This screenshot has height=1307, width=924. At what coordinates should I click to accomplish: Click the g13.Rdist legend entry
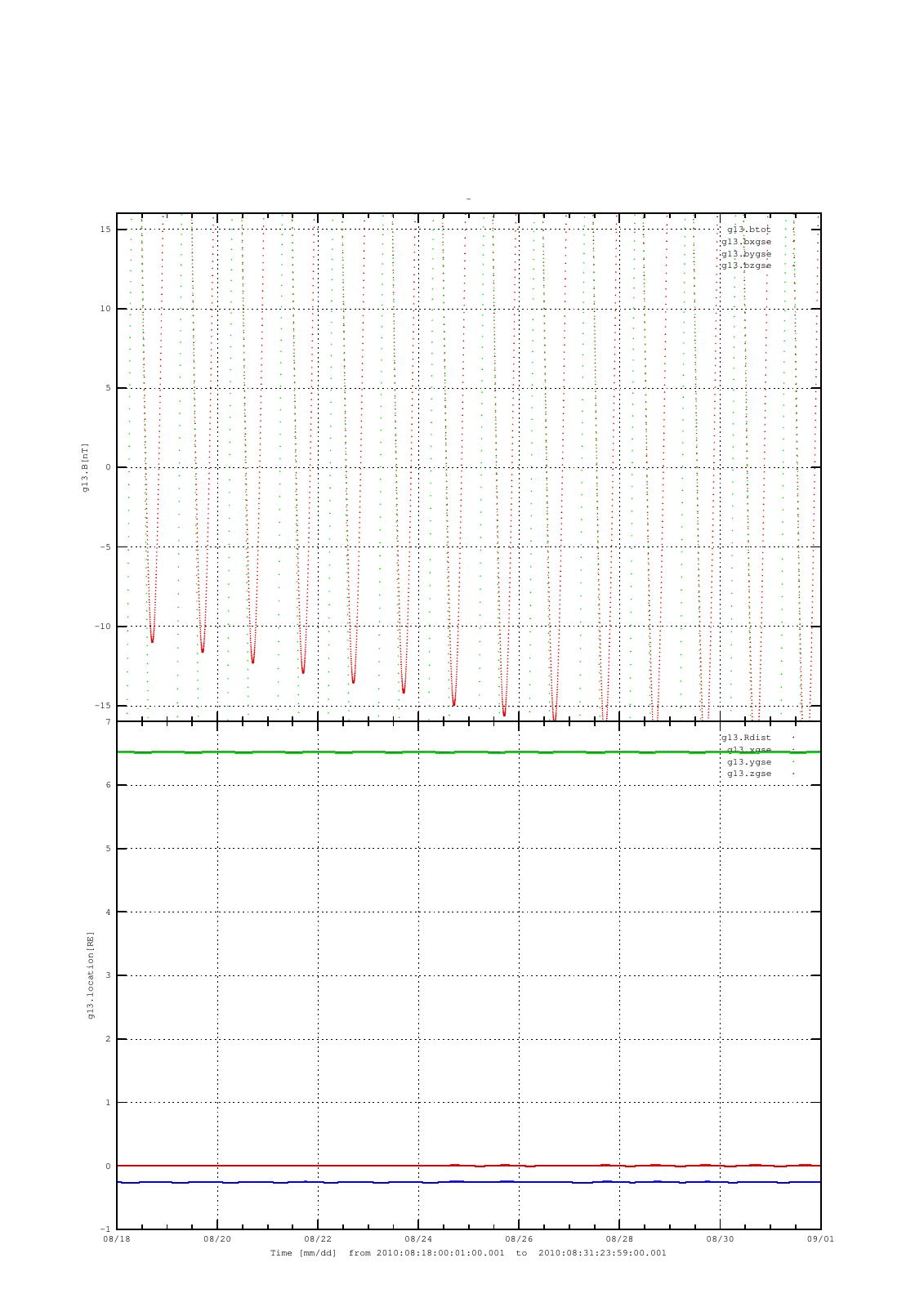tap(746, 738)
